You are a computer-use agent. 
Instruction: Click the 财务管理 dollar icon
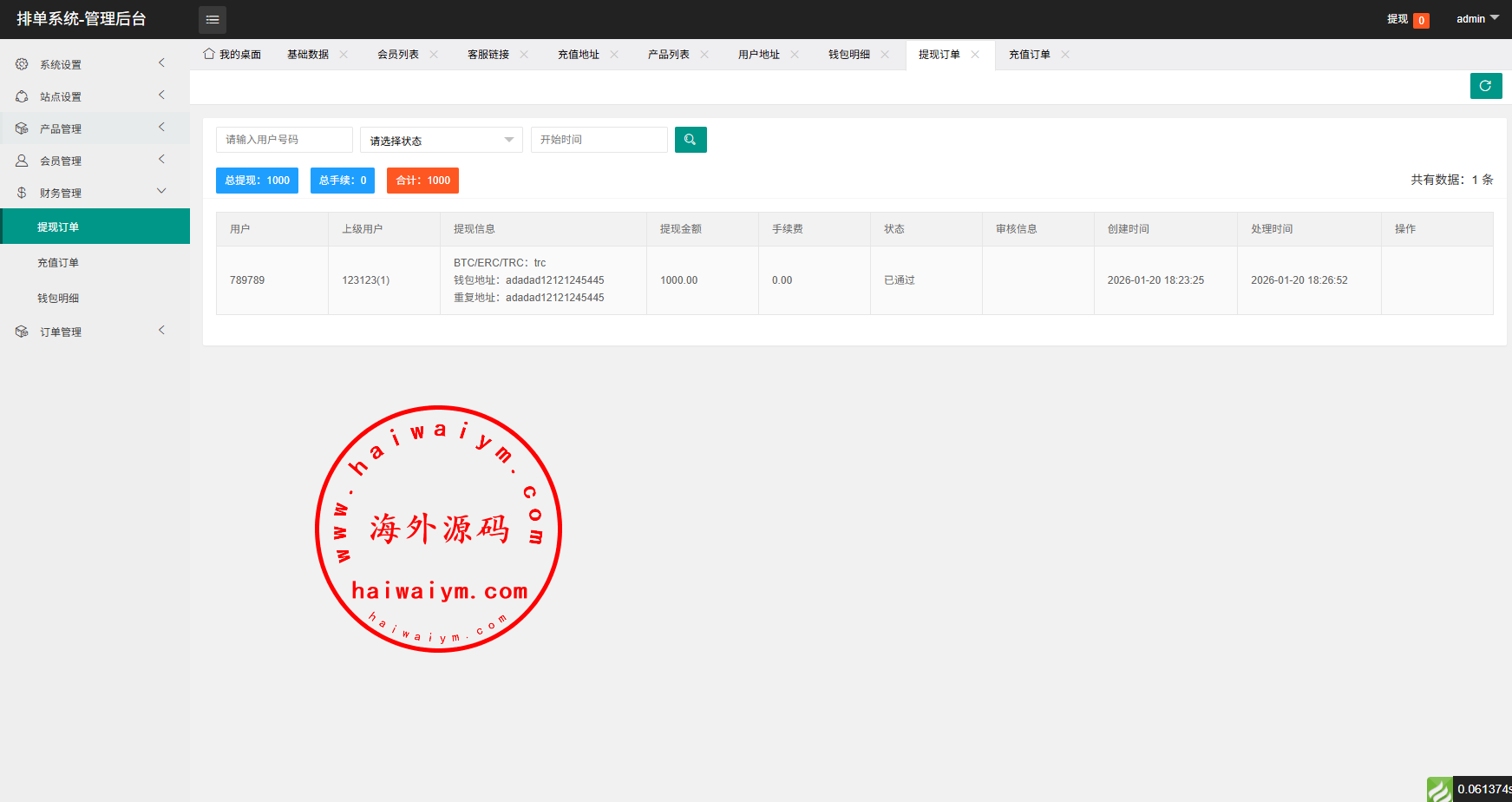pos(22,193)
